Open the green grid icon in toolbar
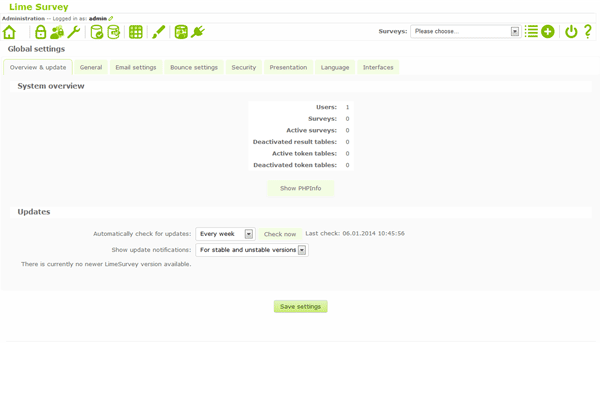Viewport: 600px width, 400px height. [x=136, y=32]
